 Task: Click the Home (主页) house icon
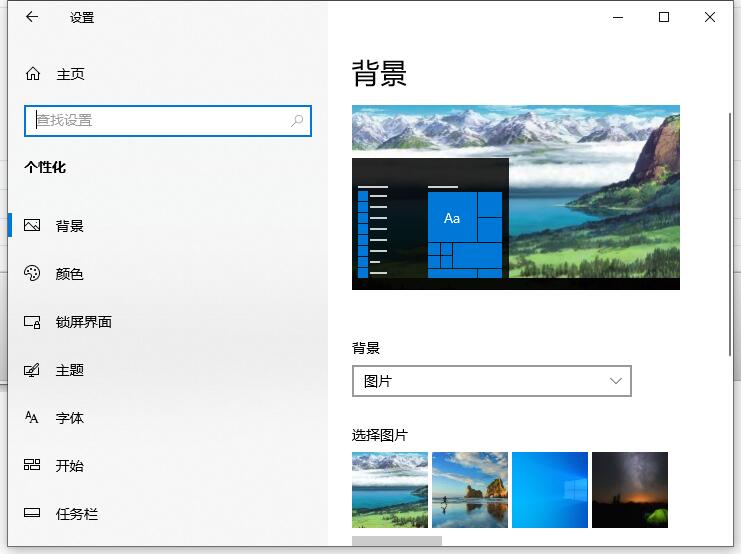33,73
